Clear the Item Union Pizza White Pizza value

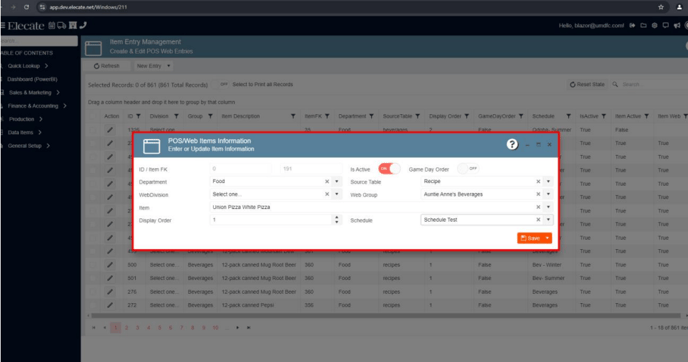[538, 207]
